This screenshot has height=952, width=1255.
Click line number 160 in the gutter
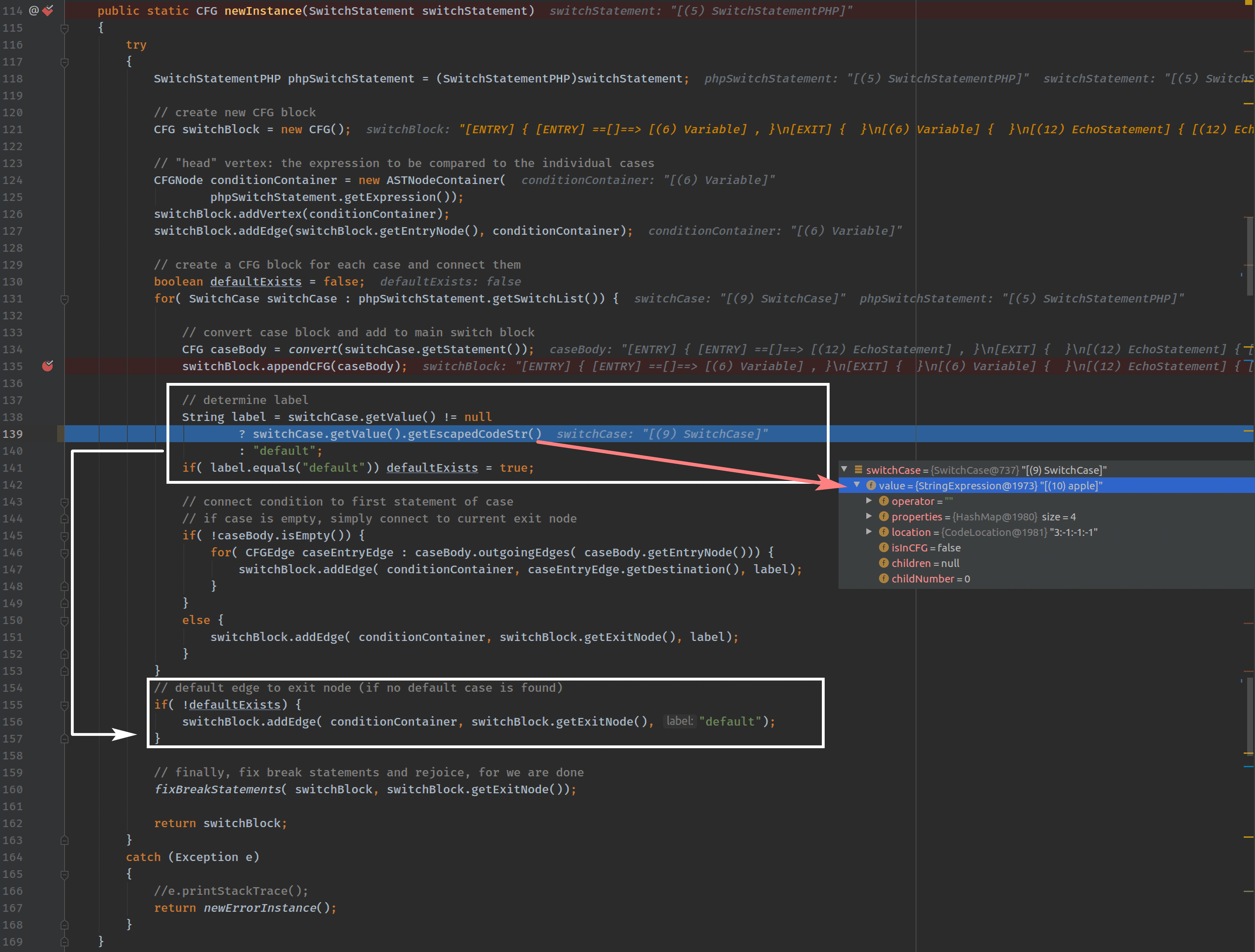(12, 789)
